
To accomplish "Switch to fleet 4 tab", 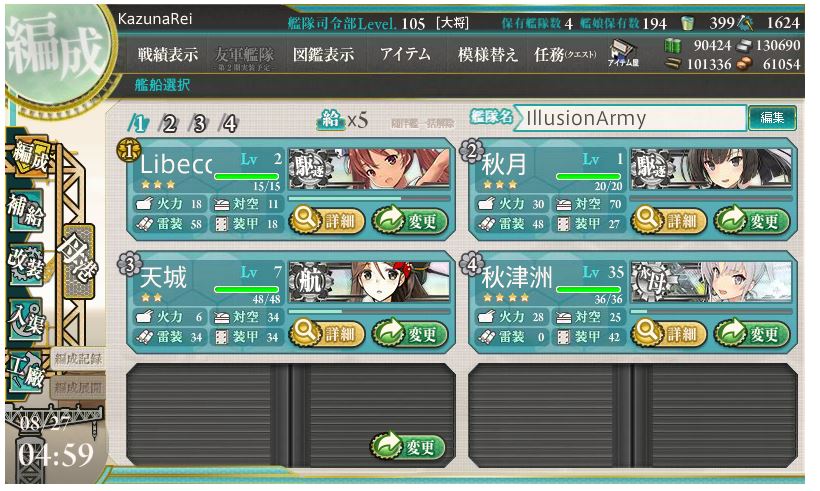I will 229,124.
